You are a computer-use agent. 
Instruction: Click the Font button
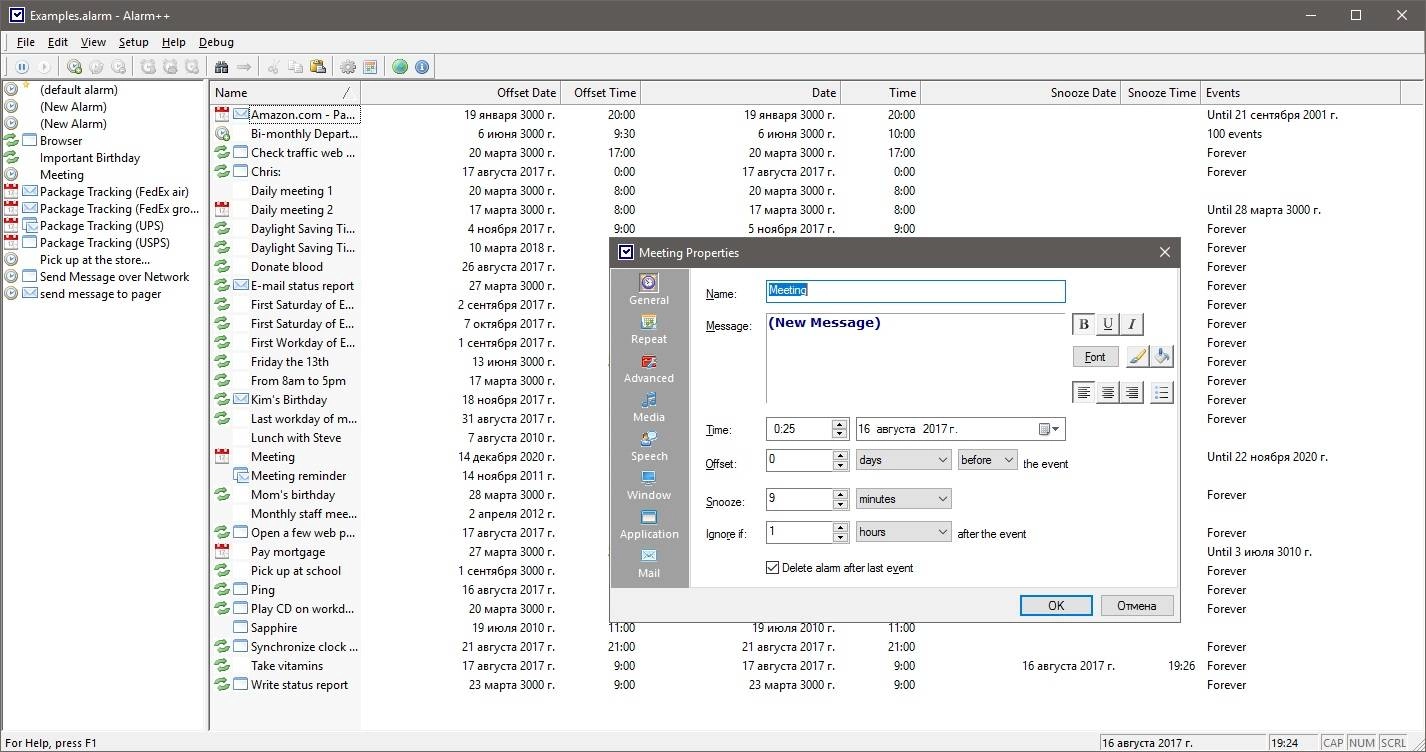tap(1095, 356)
